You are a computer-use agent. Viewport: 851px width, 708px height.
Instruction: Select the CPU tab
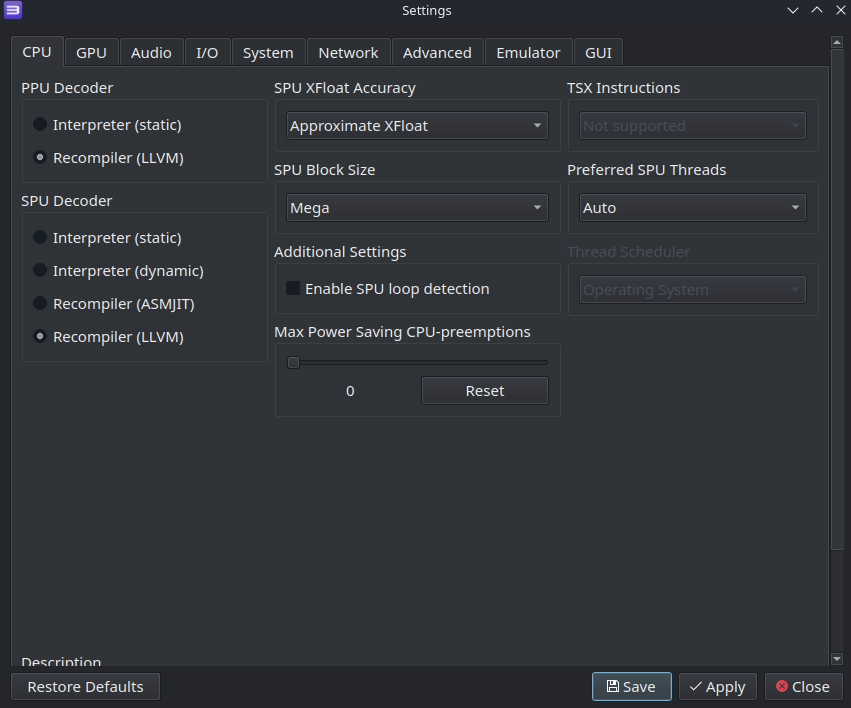[x=37, y=52]
